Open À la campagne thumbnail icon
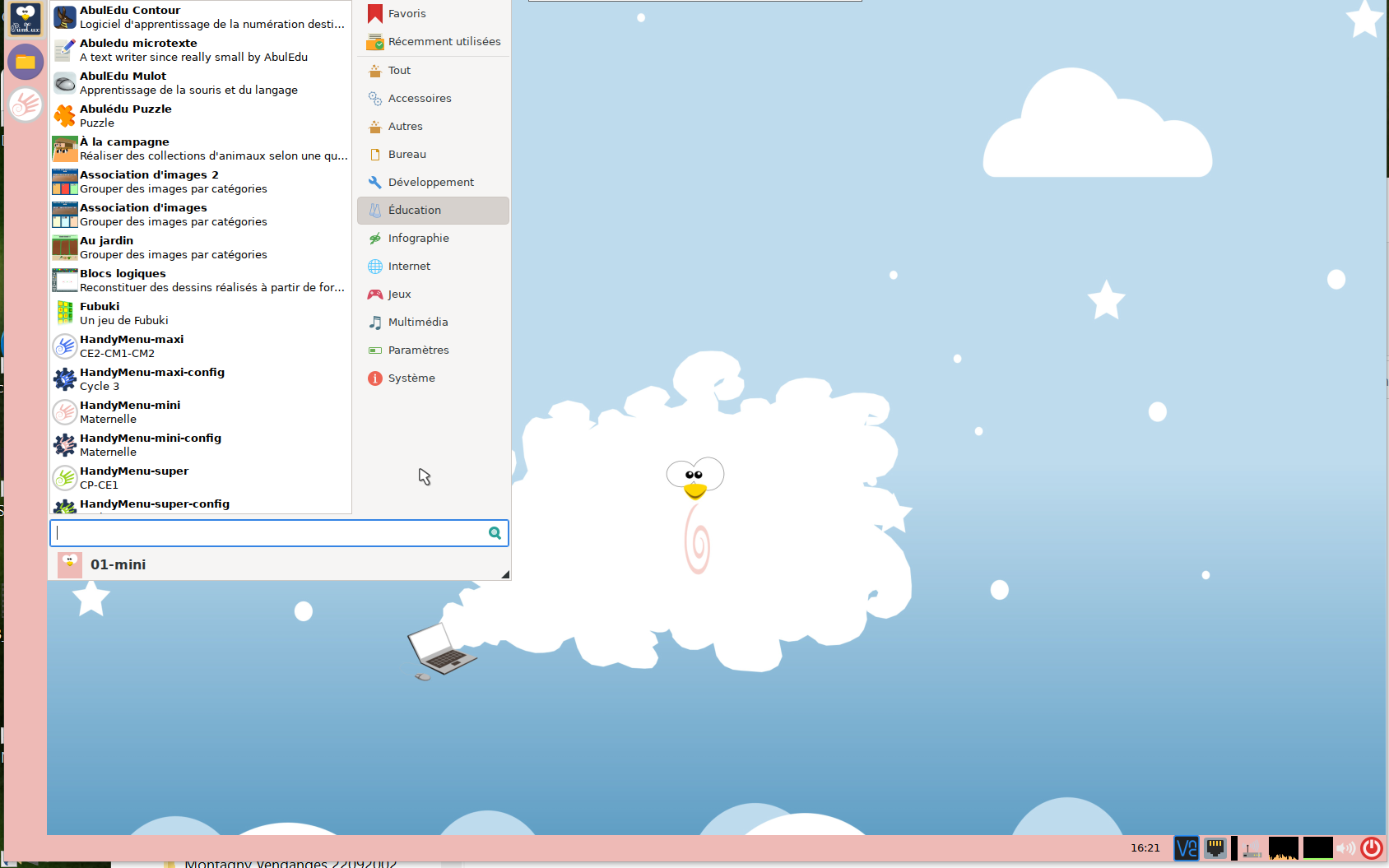The image size is (1389, 868). (65, 149)
